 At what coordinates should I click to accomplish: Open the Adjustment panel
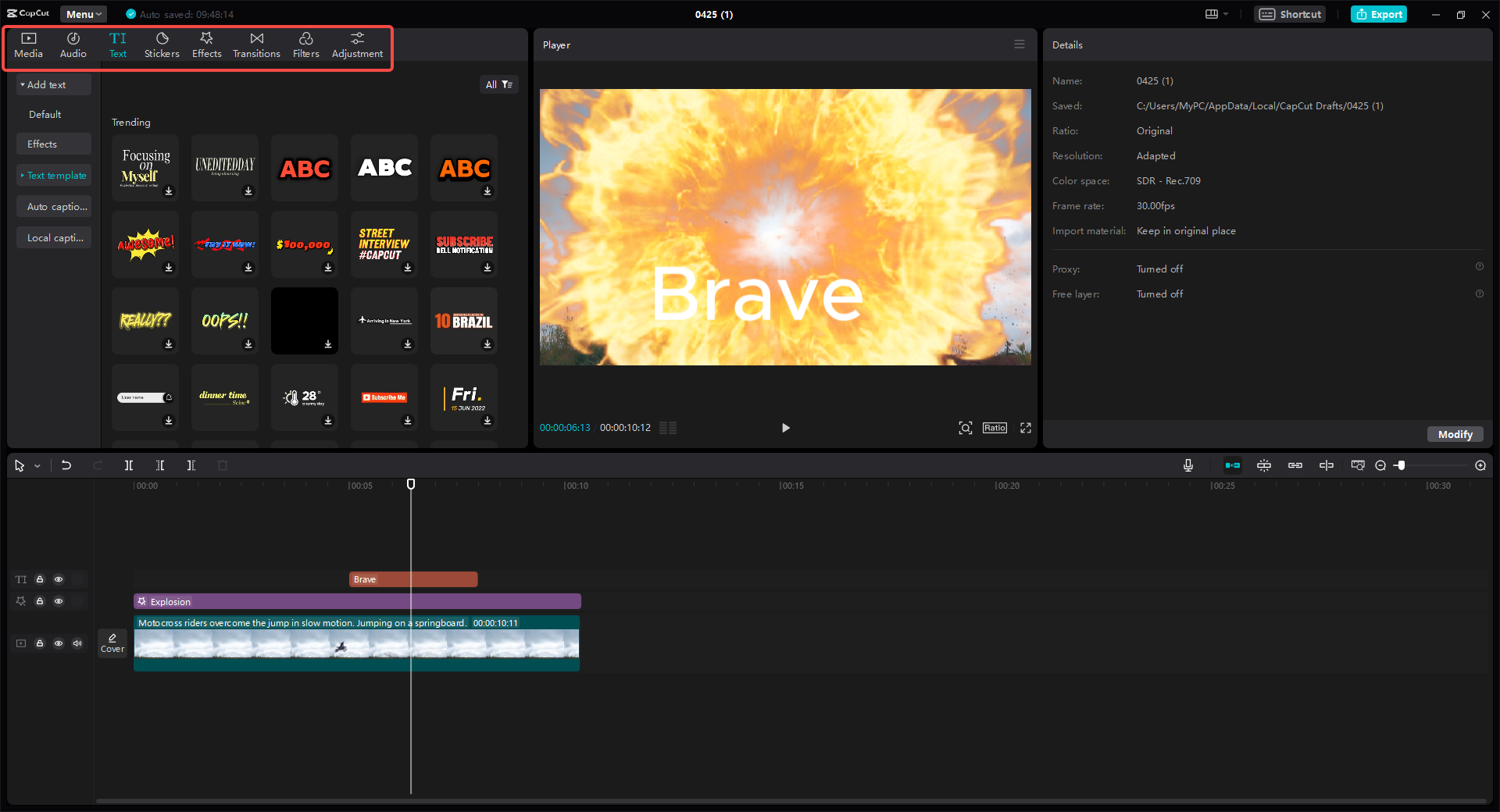(x=357, y=45)
